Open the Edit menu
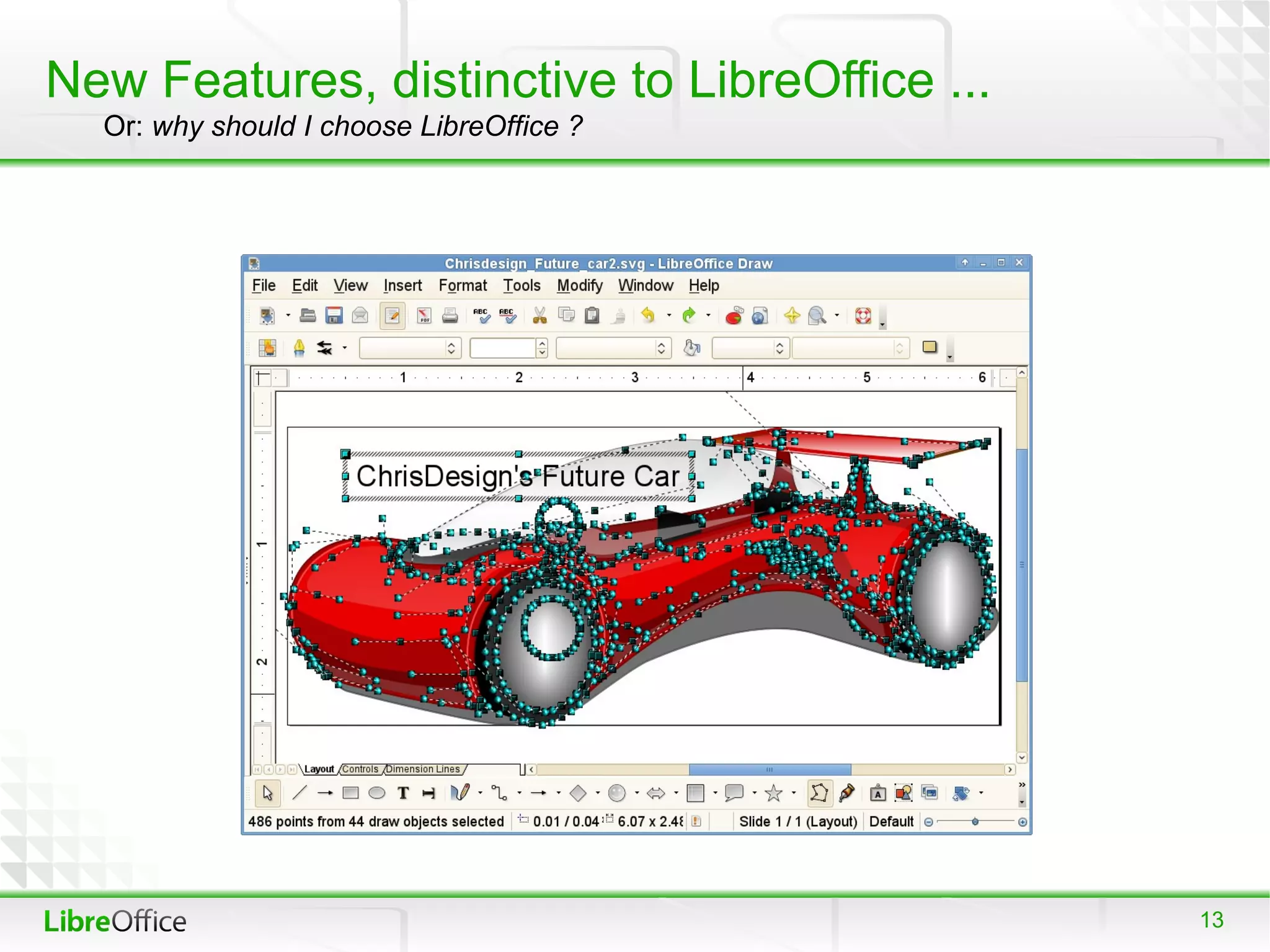 (304, 285)
